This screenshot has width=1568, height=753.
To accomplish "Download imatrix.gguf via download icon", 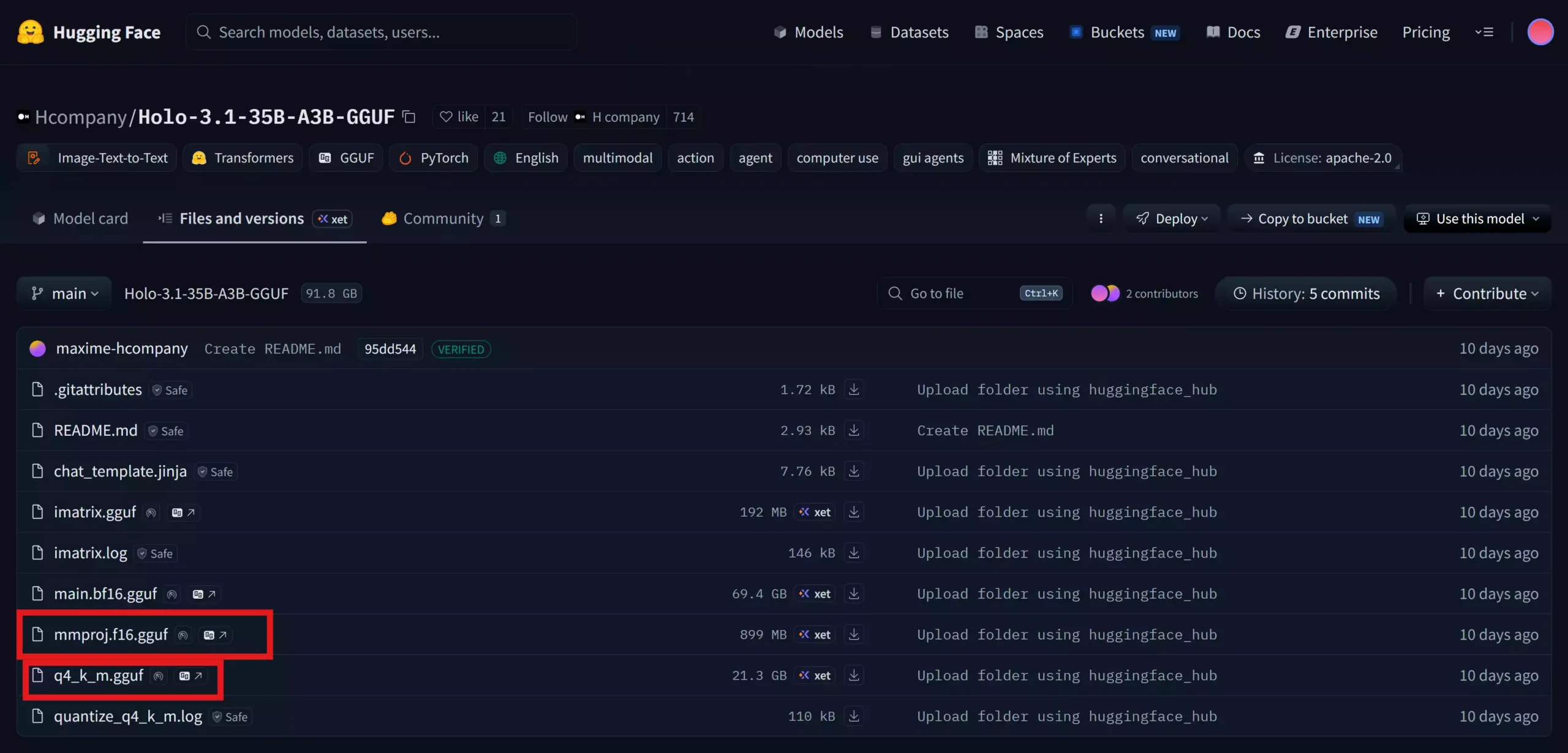I will pos(854,512).
